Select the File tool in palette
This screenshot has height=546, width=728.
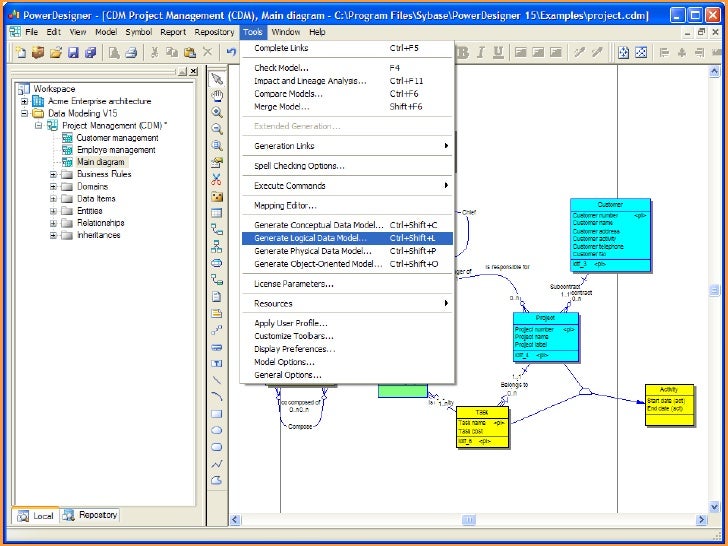point(217,297)
